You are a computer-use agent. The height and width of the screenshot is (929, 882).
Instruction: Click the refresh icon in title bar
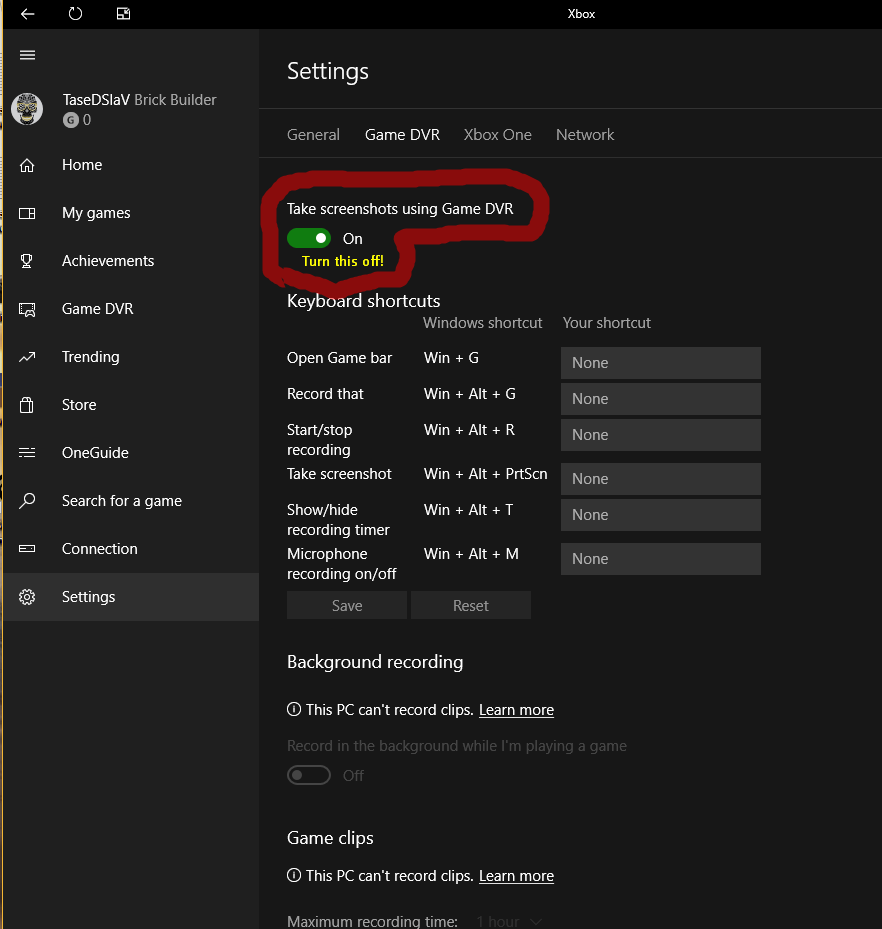coord(76,14)
